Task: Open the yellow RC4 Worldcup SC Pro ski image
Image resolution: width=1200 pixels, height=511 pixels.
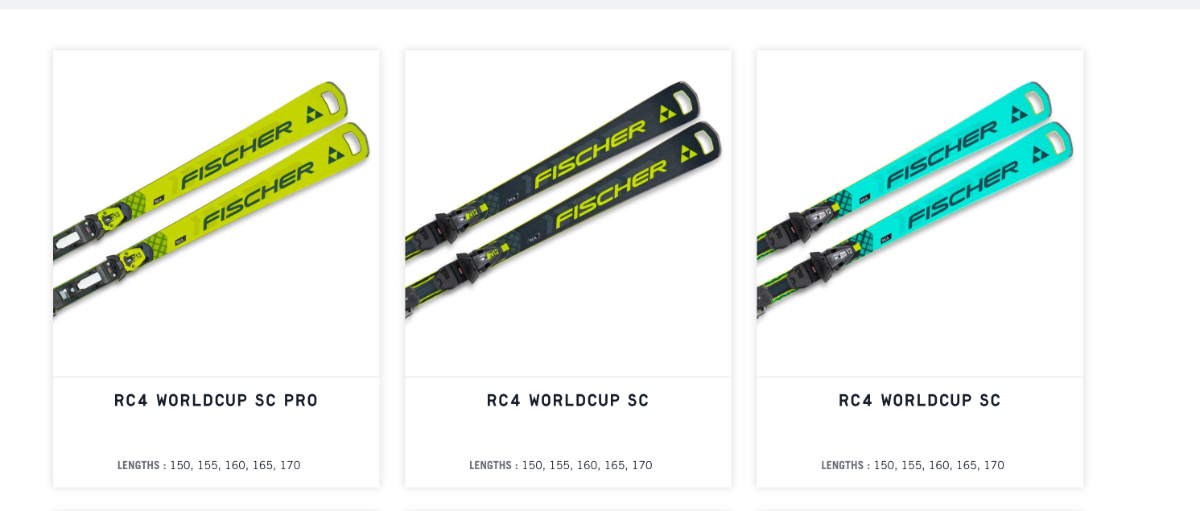Action: pos(216,213)
